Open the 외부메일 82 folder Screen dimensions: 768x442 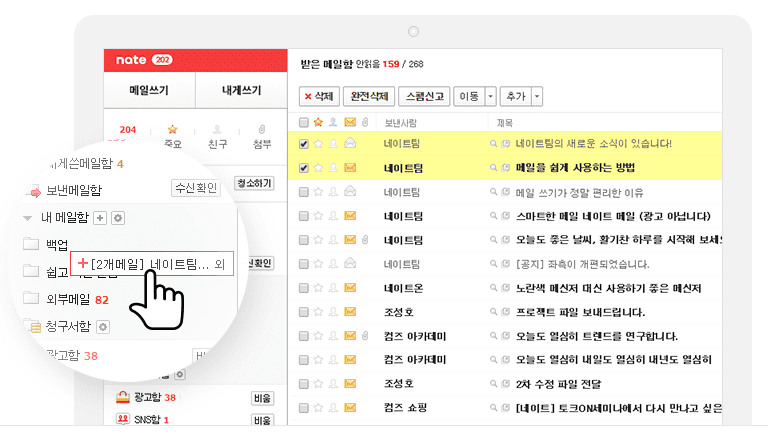[77, 299]
